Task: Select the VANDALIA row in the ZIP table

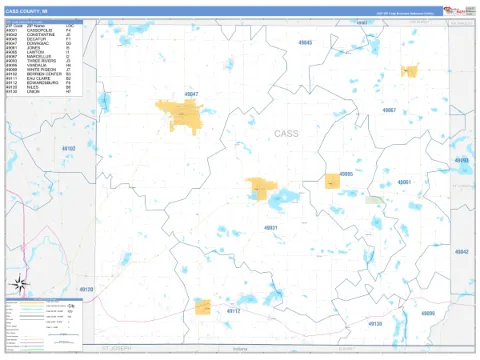Action: (39, 65)
